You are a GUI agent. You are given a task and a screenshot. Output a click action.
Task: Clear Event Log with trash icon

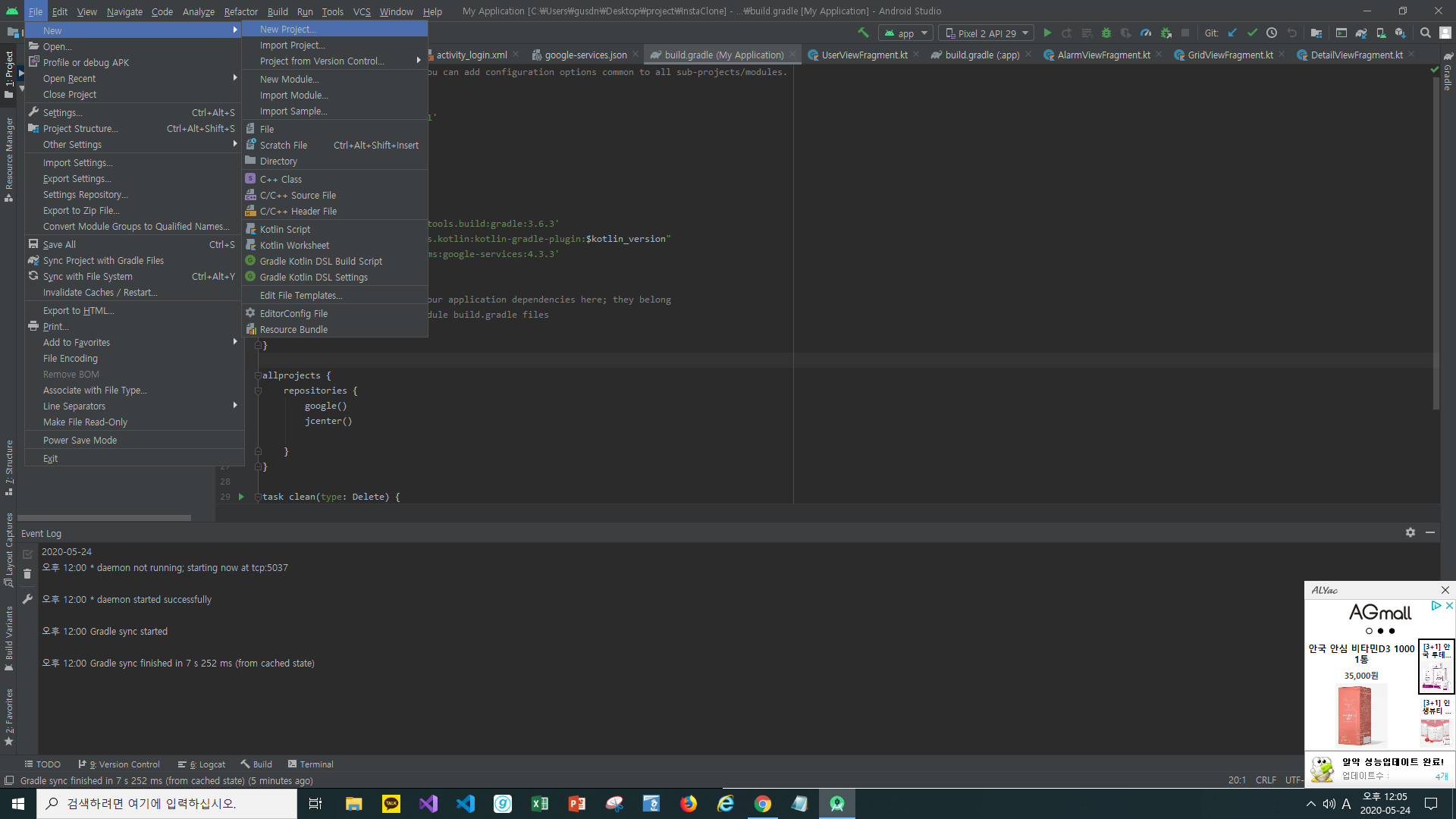[x=27, y=574]
